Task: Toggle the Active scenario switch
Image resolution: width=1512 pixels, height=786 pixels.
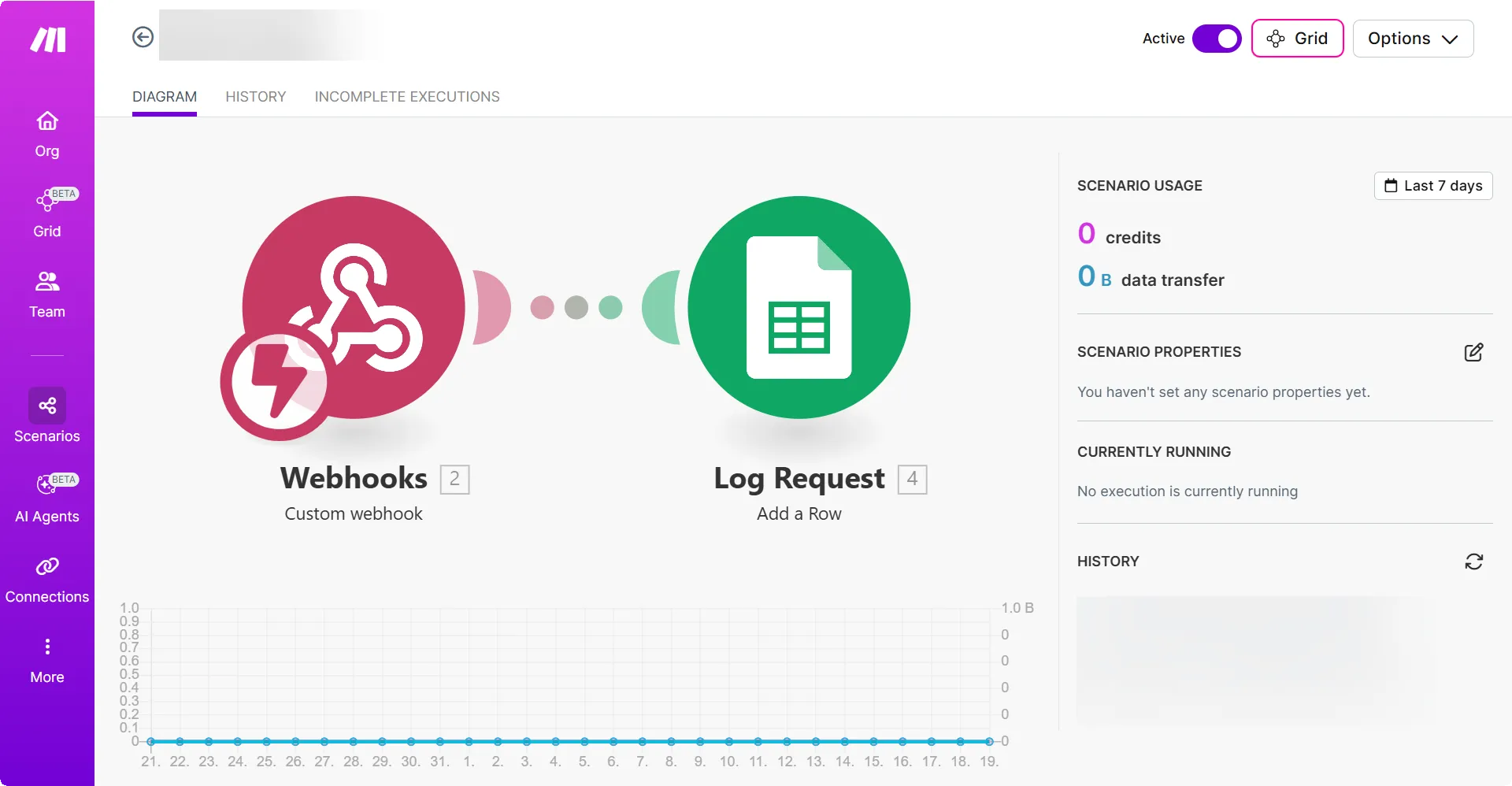Action: click(1217, 39)
